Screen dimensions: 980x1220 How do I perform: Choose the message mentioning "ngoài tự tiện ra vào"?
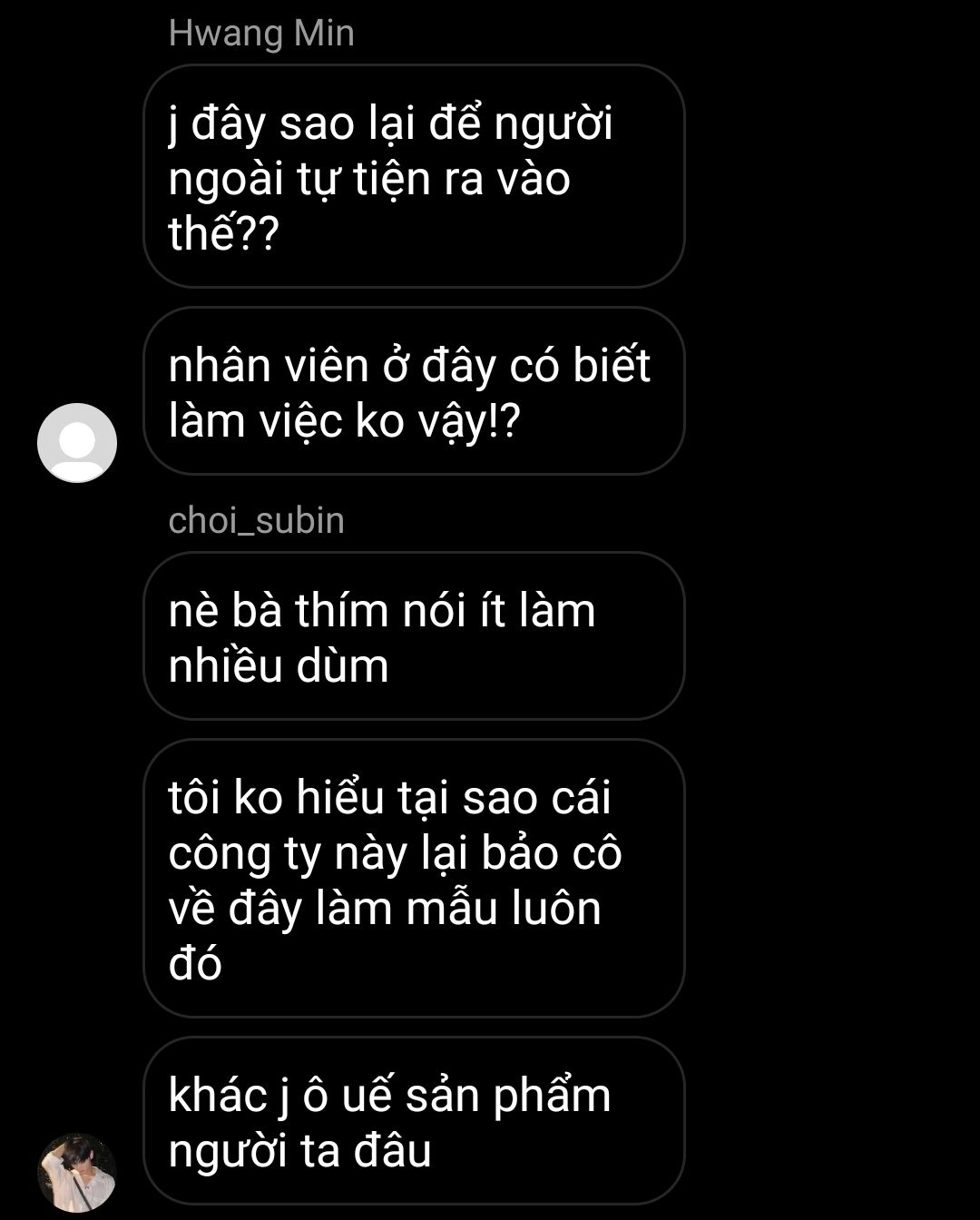(x=414, y=176)
